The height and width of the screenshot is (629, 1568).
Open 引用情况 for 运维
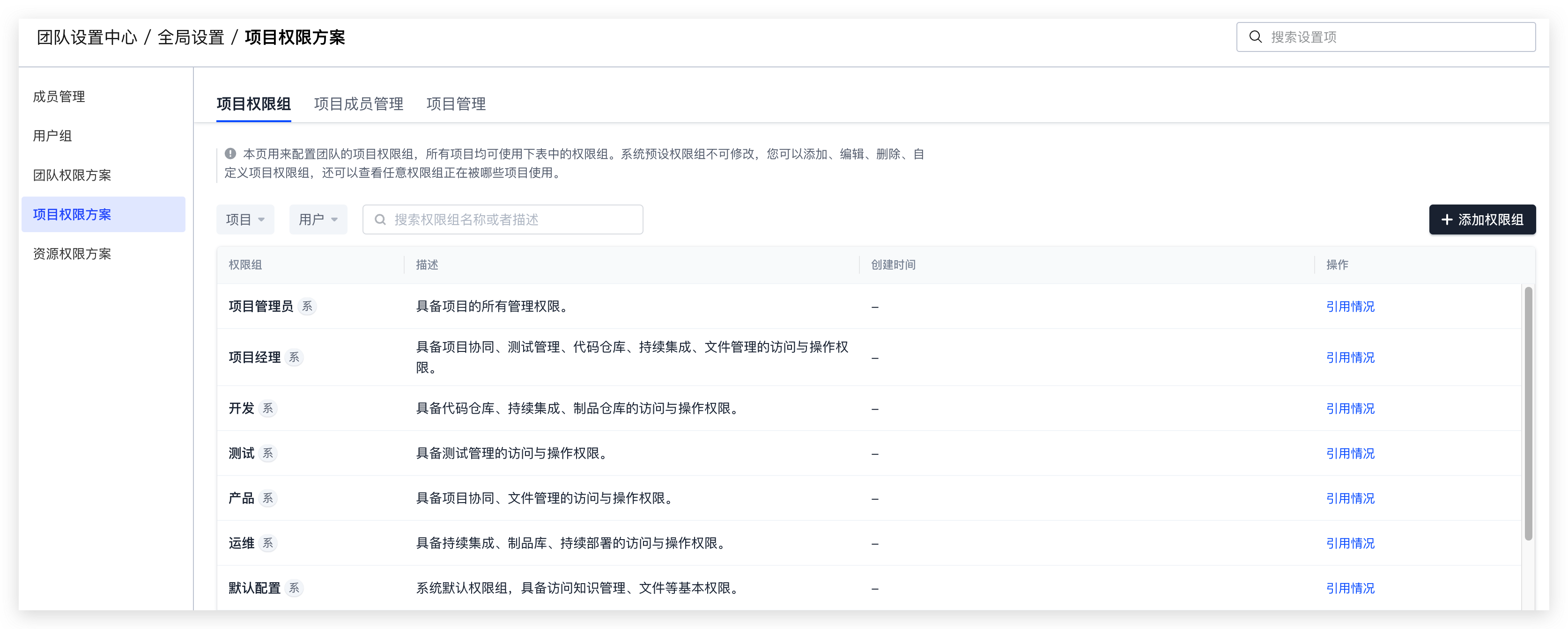[x=1350, y=544]
